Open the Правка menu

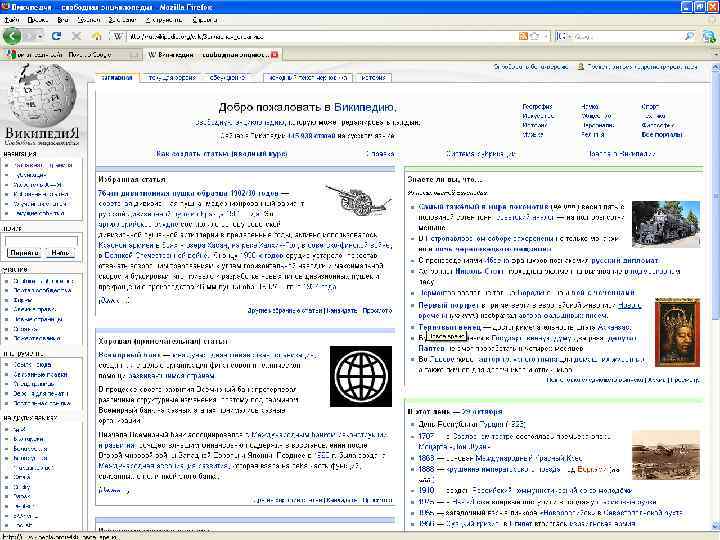pyautogui.click(x=37, y=20)
